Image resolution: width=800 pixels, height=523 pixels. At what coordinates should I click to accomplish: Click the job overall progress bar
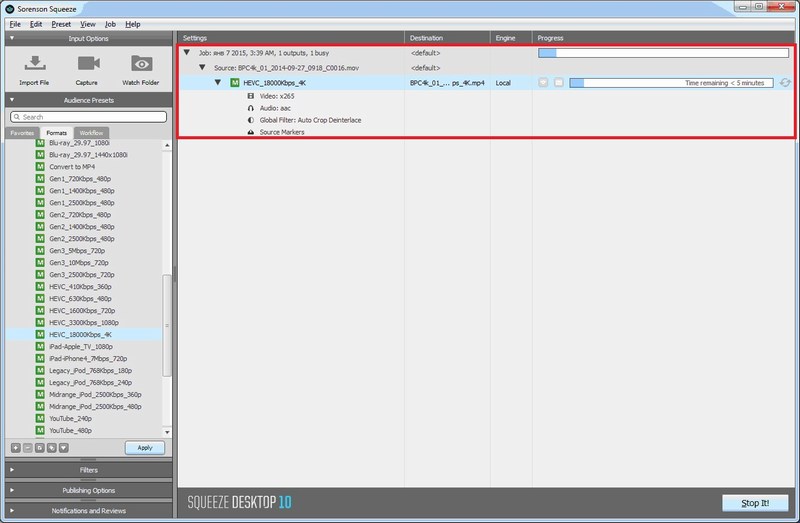coord(663,53)
